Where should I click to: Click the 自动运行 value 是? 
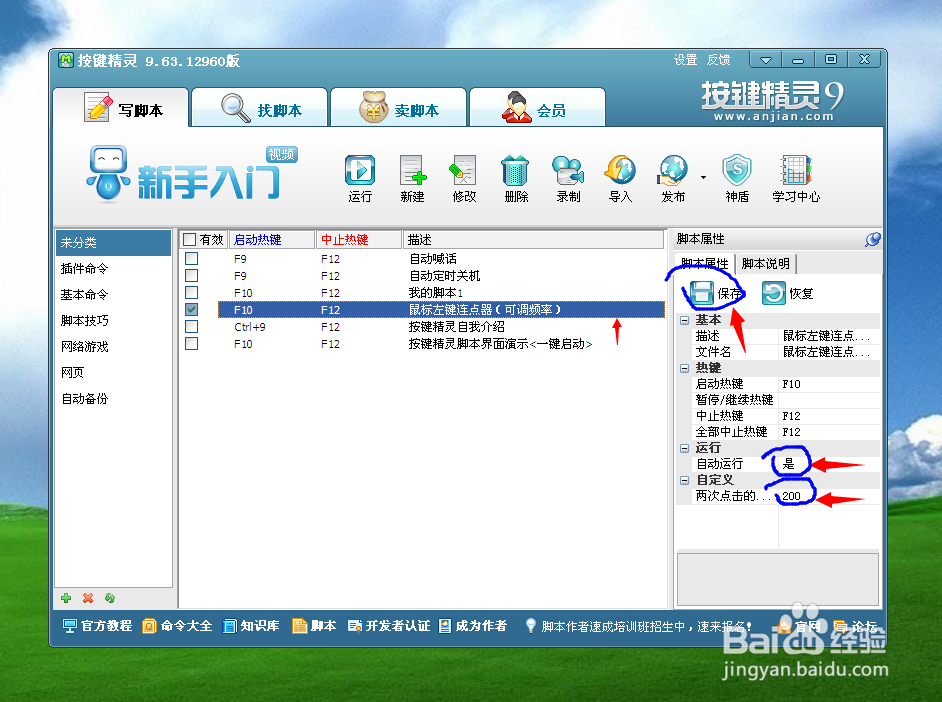point(830,464)
